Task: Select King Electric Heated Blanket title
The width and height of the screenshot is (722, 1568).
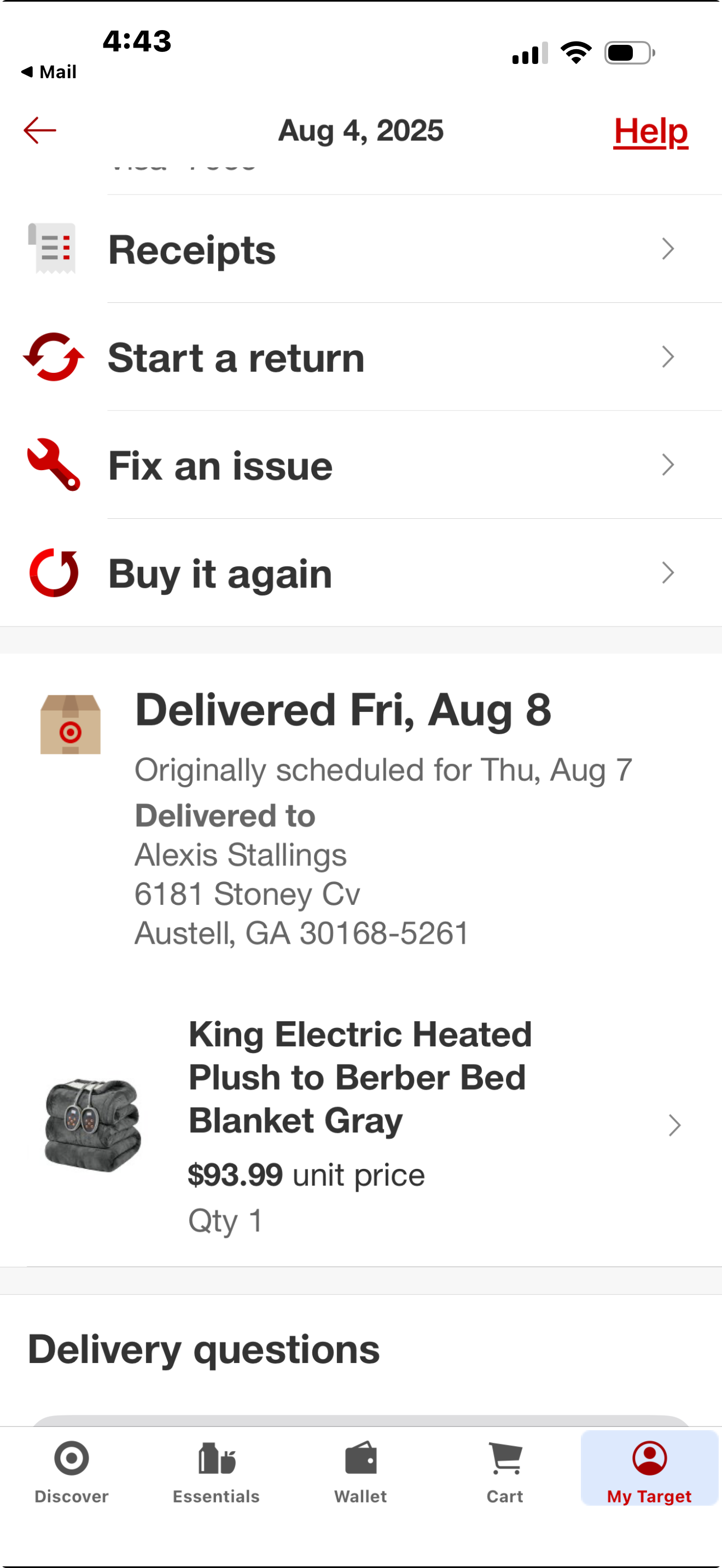Action: click(x=360, y=1077)
